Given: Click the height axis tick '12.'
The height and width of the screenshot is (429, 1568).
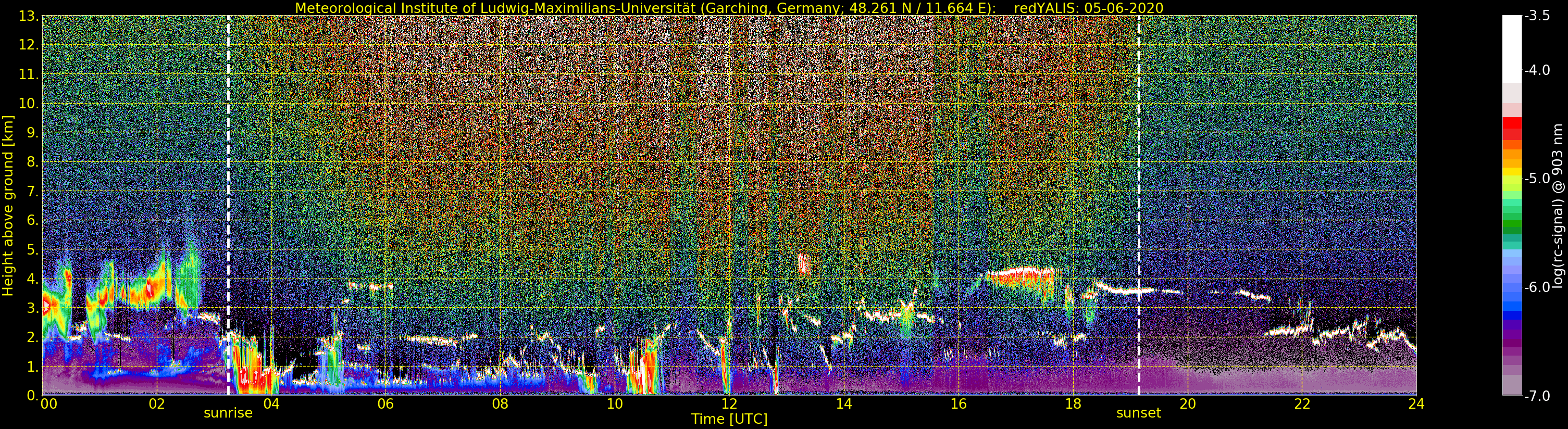Looking at the screenshot, I should [x=29, y=45].
